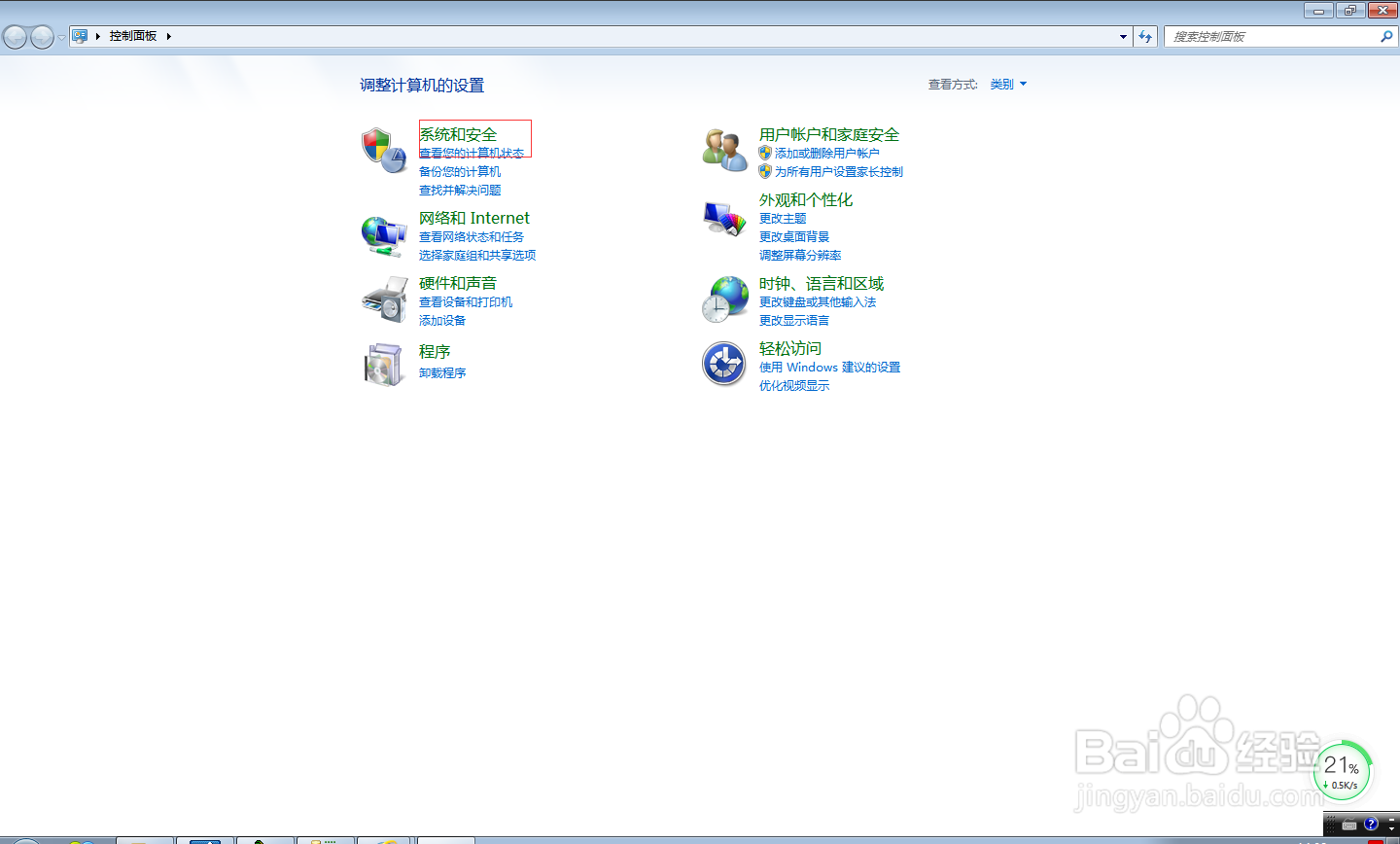Select the on-screen keyboard icon in corner panel

pos(1349,825)
